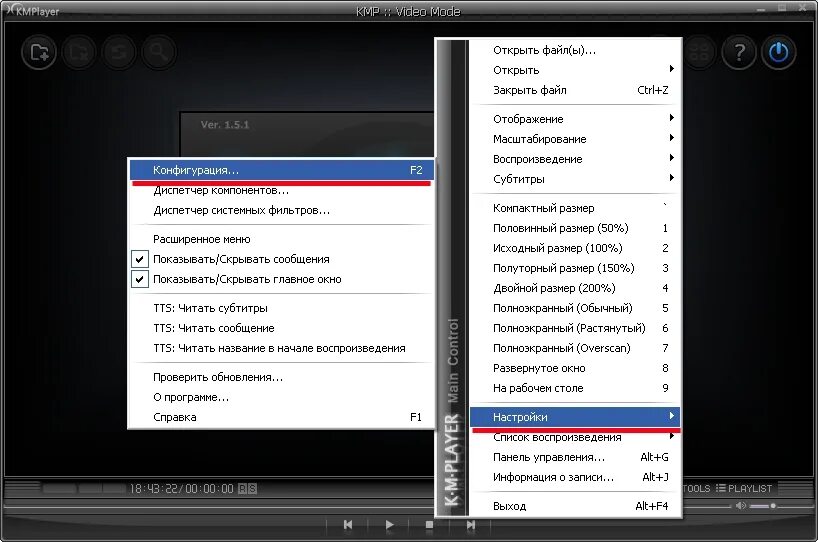Expand the Масштабирование submenu
The height and width of the screenshot is (542, 818).
coord(575,139)
